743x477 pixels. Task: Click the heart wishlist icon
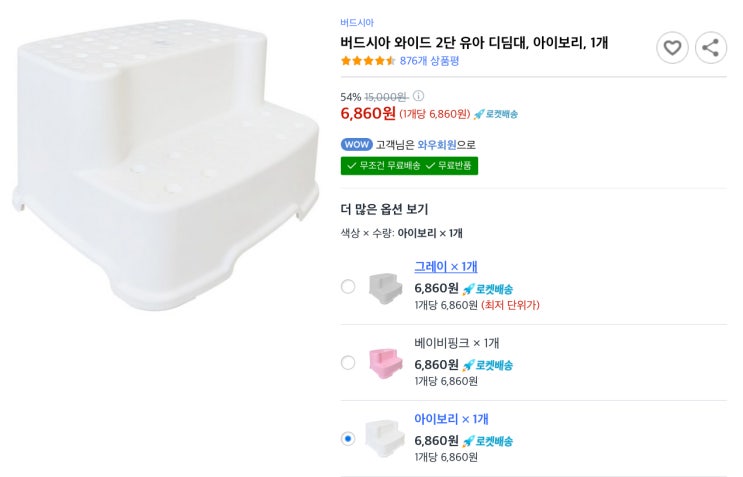point(672,47)
